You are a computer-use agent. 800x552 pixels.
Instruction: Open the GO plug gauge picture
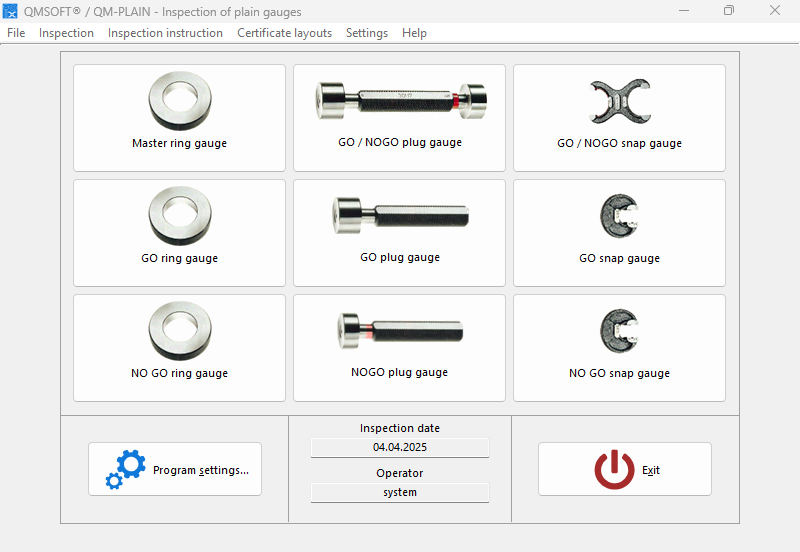click(x=401, y=216)
